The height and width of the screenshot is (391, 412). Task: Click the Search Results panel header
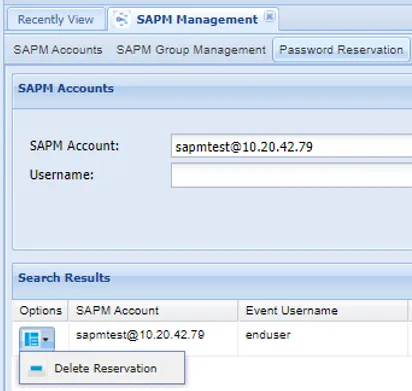(x=212, y=281)
